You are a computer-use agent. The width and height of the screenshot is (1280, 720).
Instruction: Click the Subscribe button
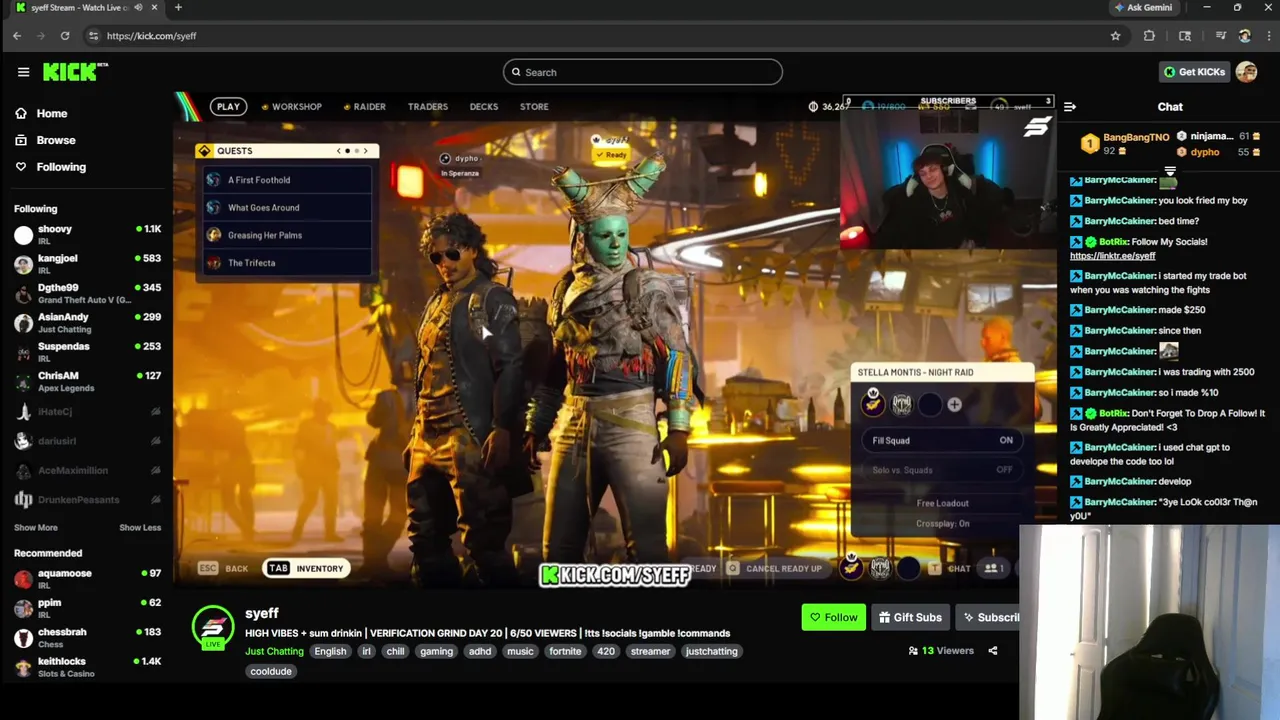tap(988, 617)
